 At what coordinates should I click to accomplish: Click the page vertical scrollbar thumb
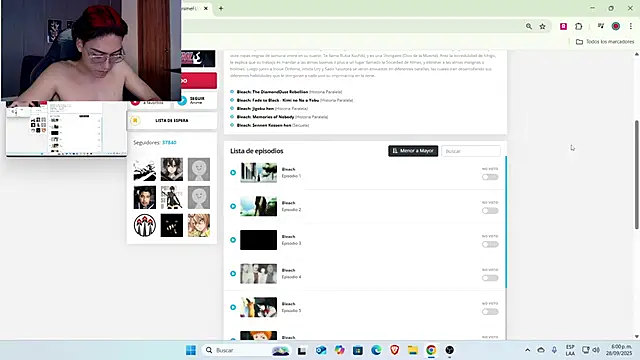coord(637,175)
